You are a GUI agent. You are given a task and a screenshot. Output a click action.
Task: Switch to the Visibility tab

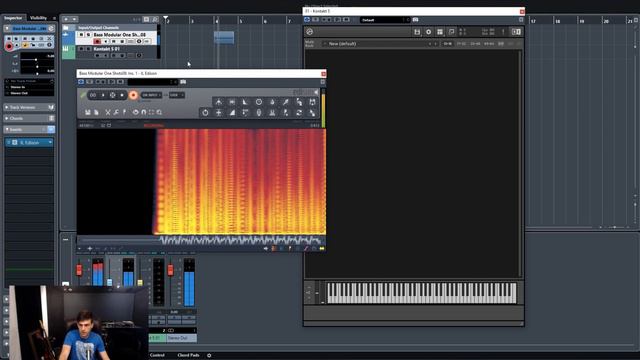pyautogui.click(x=38, y=18)
